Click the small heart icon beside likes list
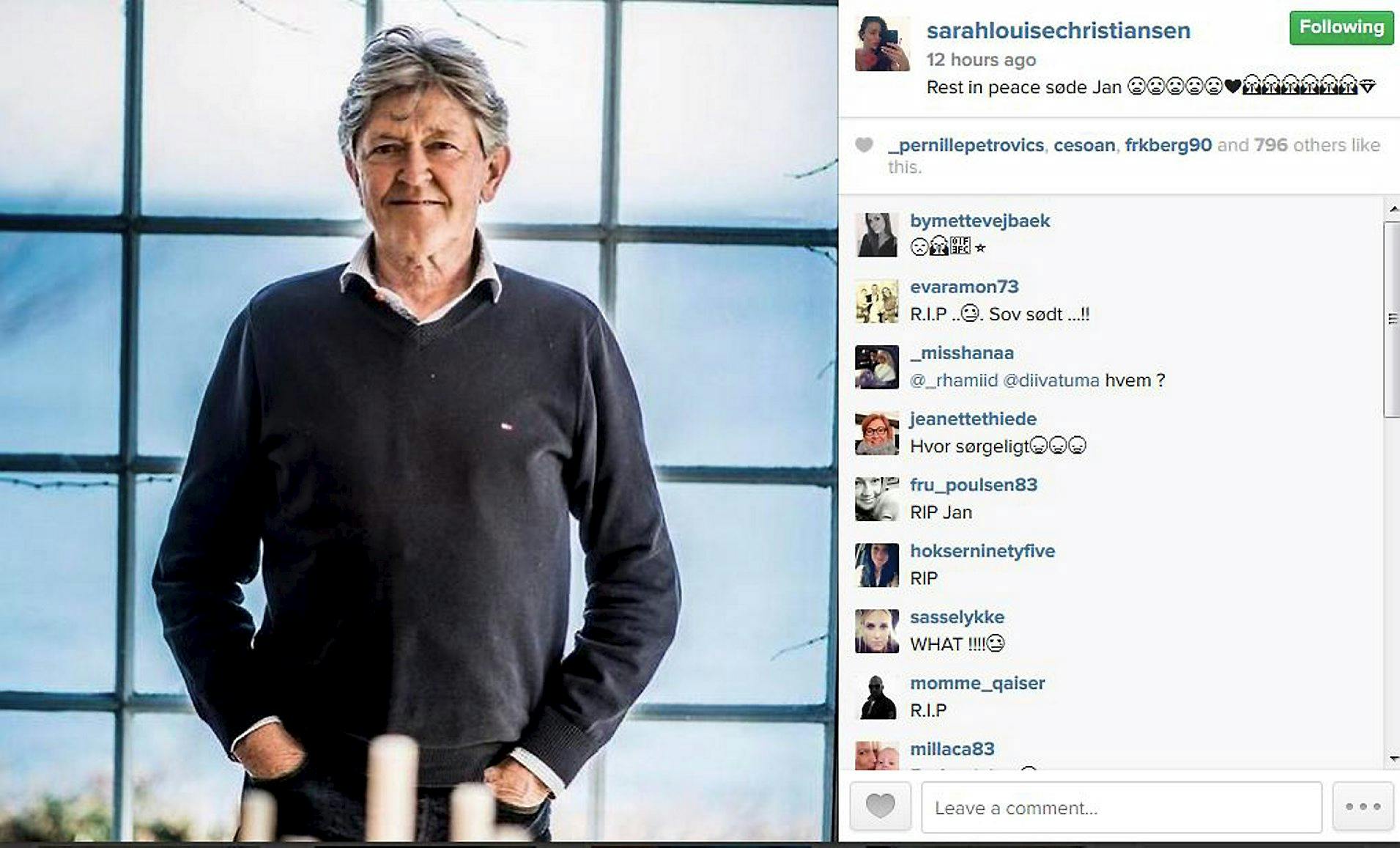This screenshot has width=1400, height=848. (x=864, y=145)
